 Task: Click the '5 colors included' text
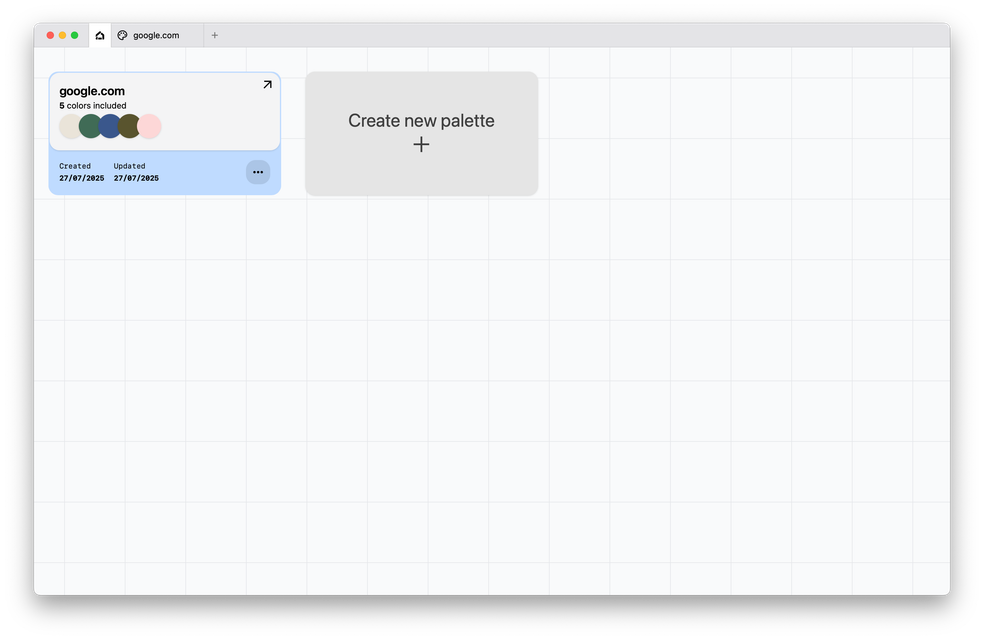click(x=93, y=106)
